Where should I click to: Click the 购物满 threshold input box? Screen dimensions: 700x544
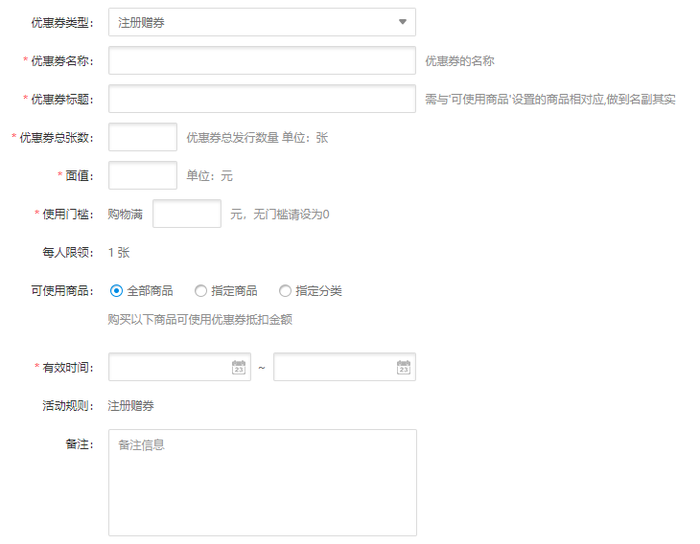point(186,214)
